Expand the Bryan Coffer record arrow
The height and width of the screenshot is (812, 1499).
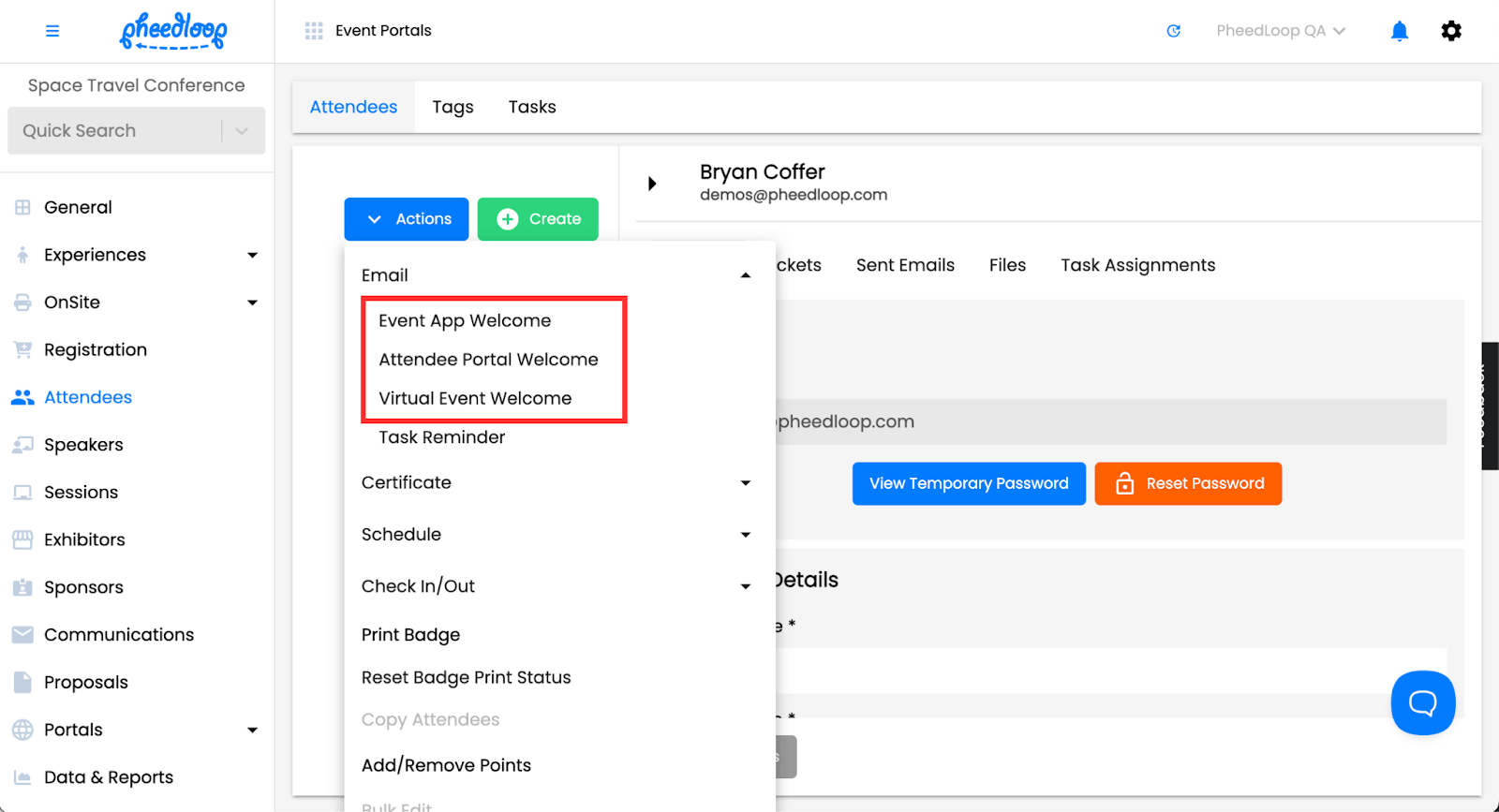652,184
